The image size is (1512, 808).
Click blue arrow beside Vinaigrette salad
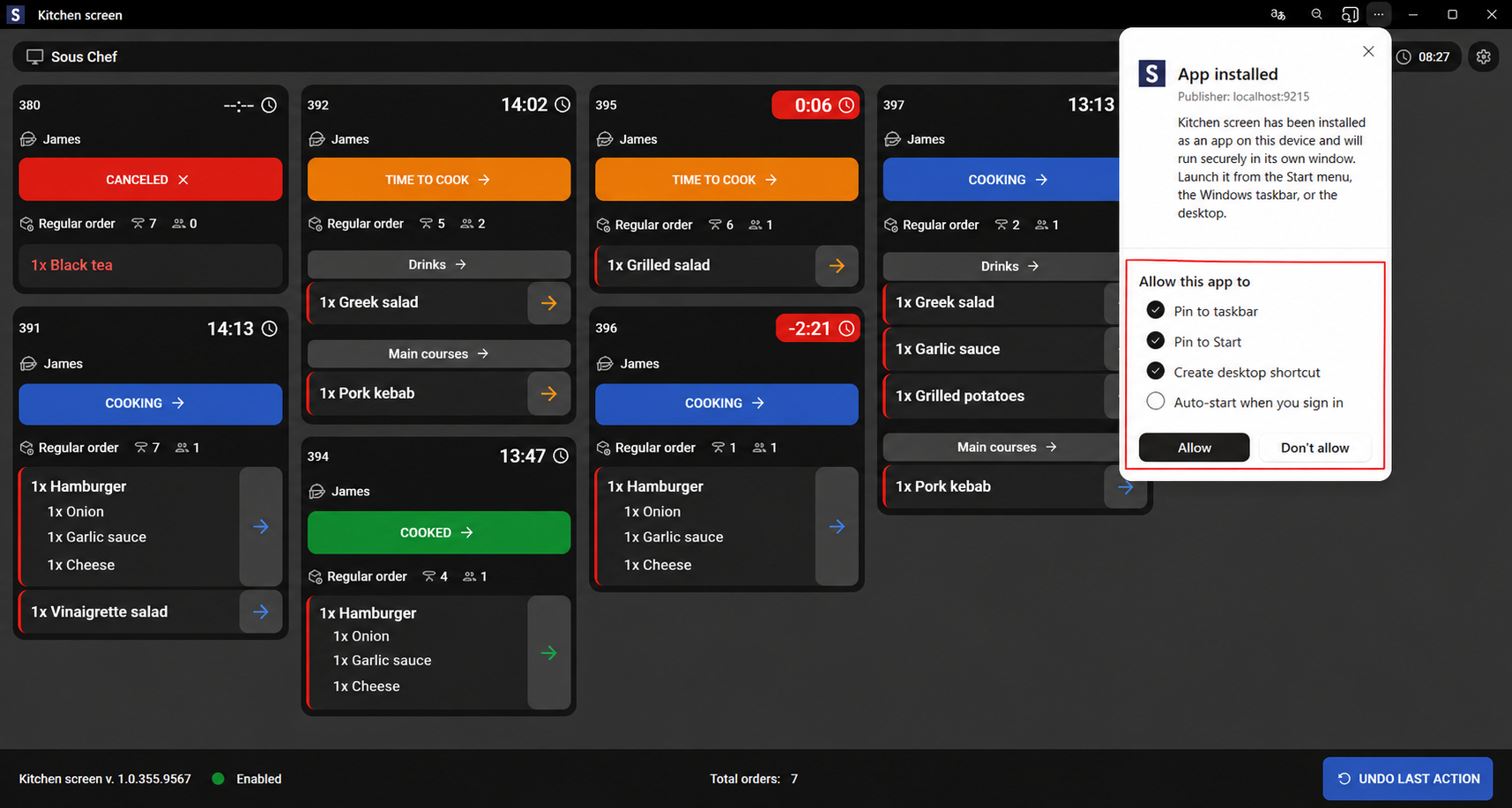point(261,612)
